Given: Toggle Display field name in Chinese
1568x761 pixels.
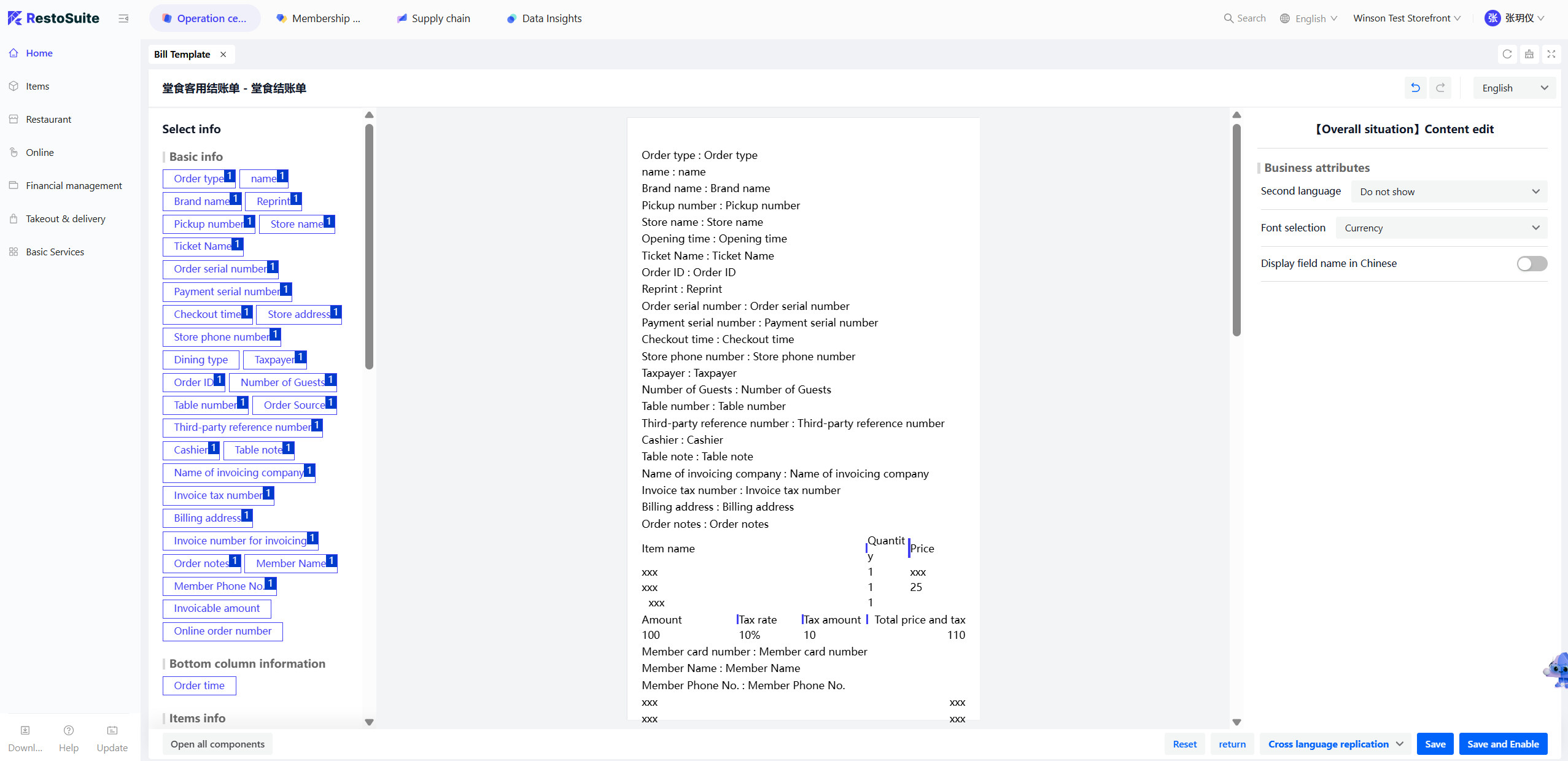Looking at the screenshot, I should point(1531,263).
